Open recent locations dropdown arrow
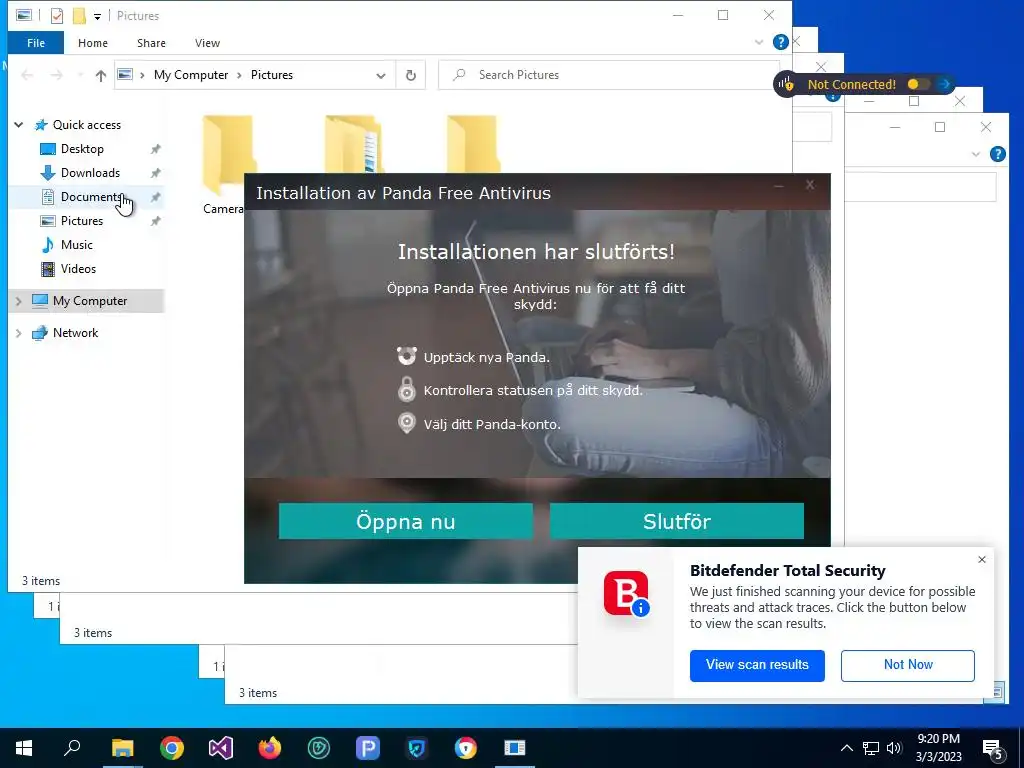Screen dimensions: 1024x768 (80, 75)
